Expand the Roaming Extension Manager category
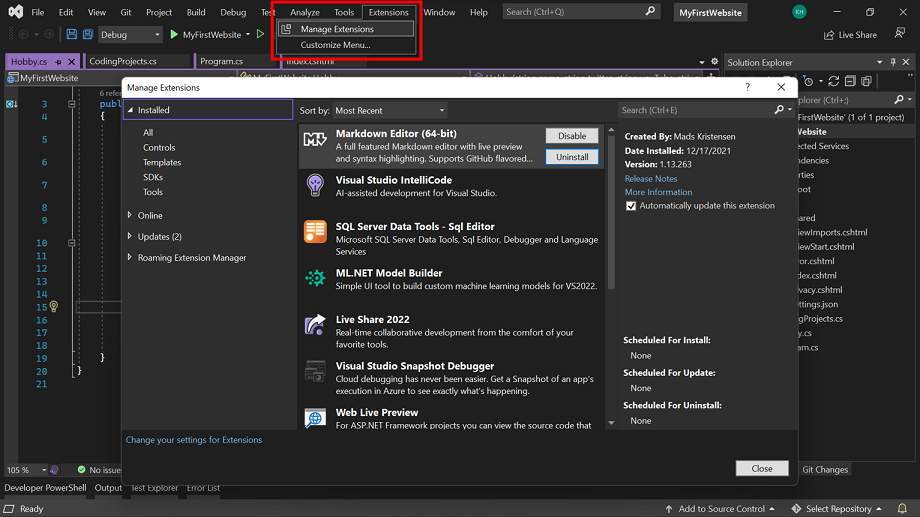 (x=130, y=257)
